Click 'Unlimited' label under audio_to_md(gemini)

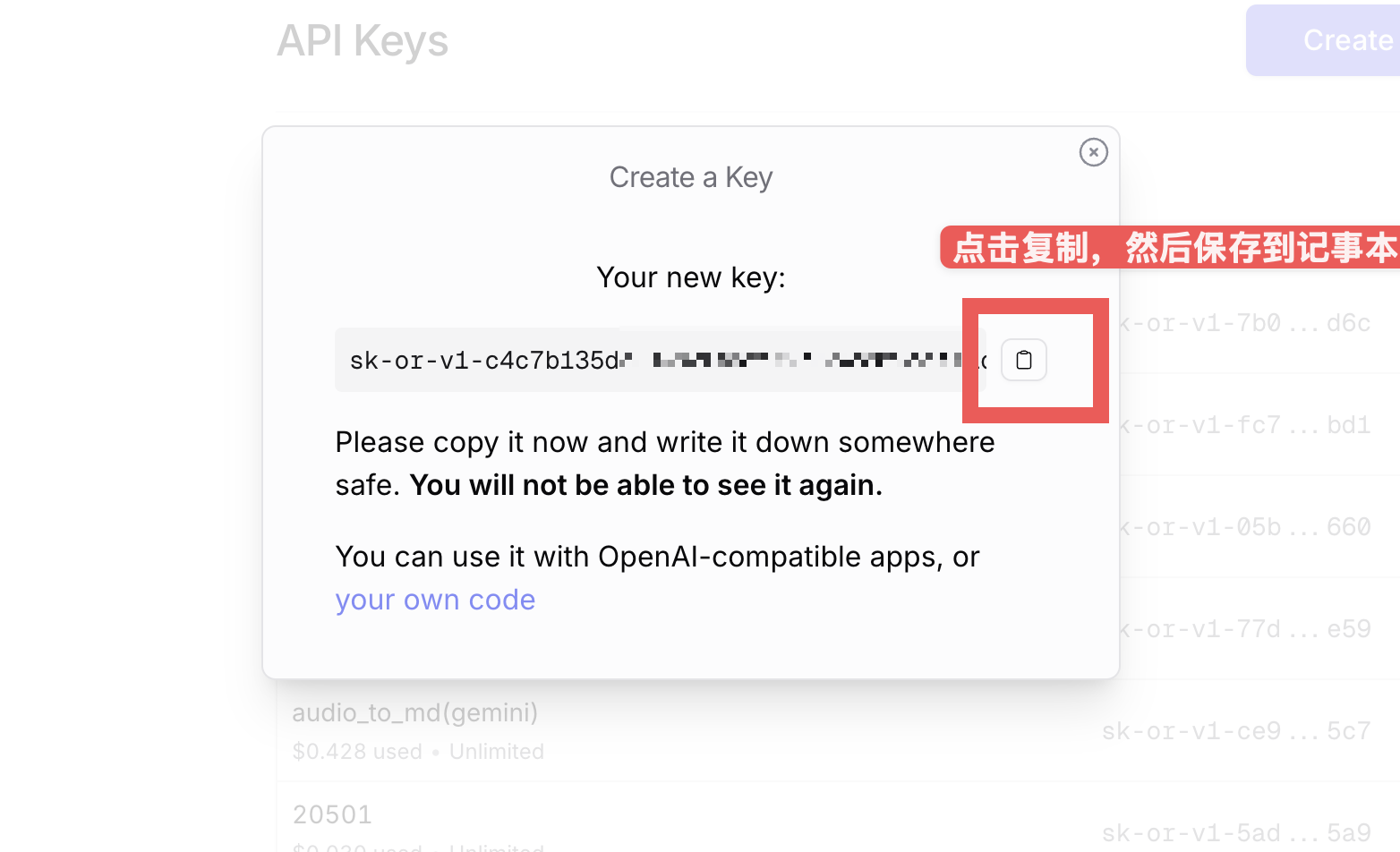pos(497,752)
